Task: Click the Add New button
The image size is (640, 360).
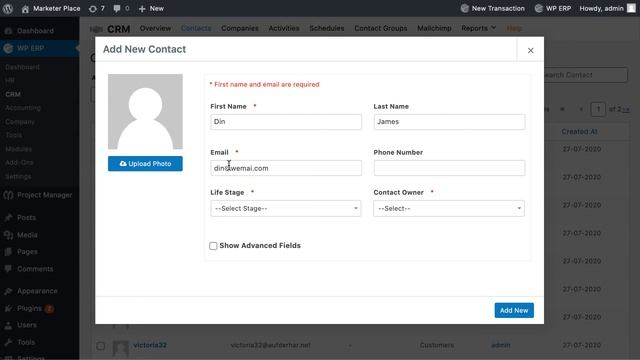Action: tap(514, 311)
